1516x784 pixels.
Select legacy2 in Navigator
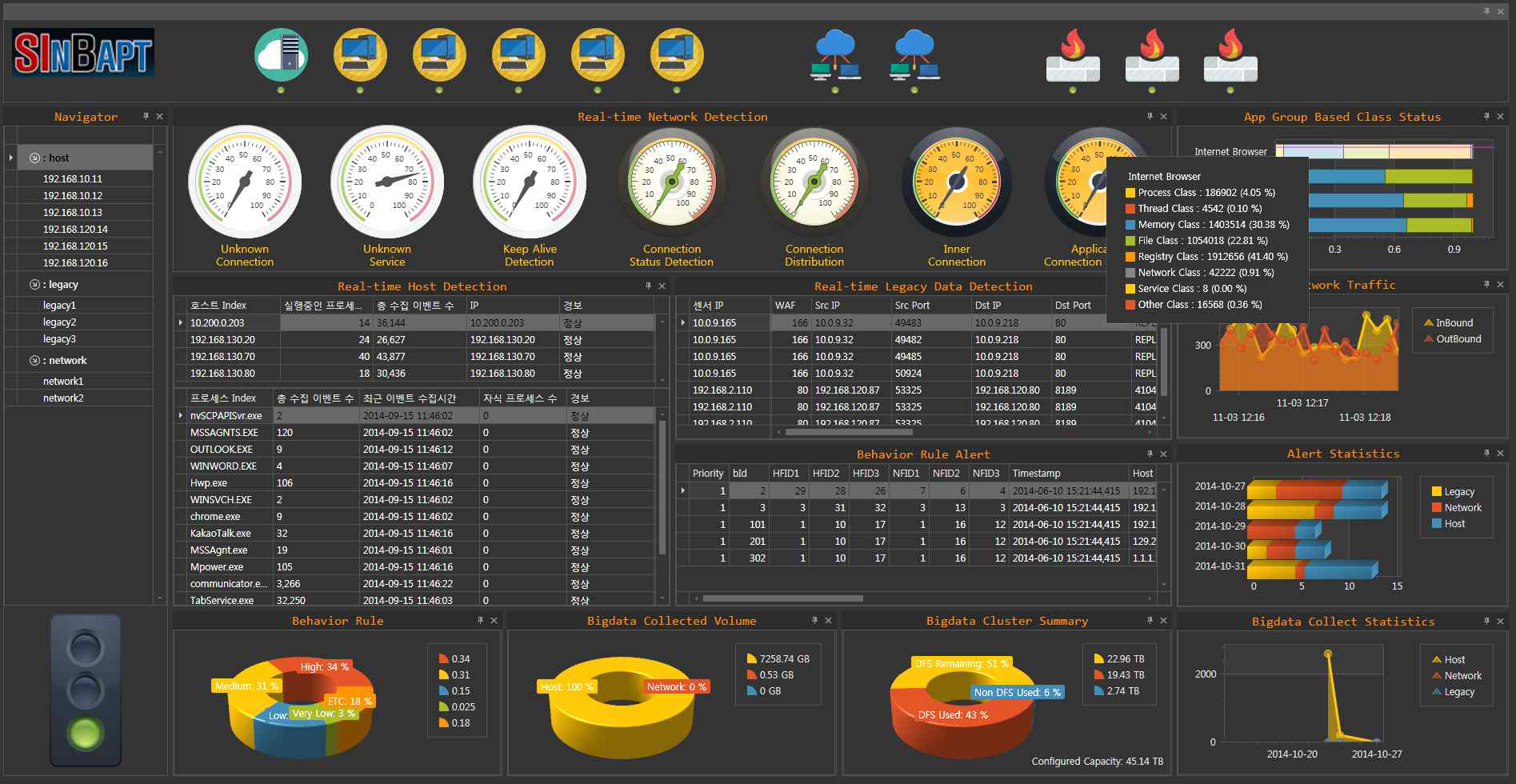pyautogui.click(x=59, y=322)
